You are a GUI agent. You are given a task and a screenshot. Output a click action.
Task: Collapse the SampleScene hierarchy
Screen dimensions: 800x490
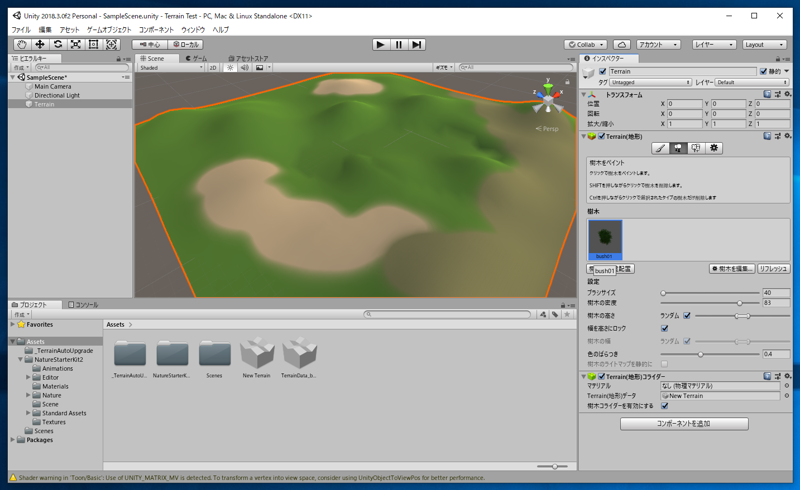pos(13,77)
